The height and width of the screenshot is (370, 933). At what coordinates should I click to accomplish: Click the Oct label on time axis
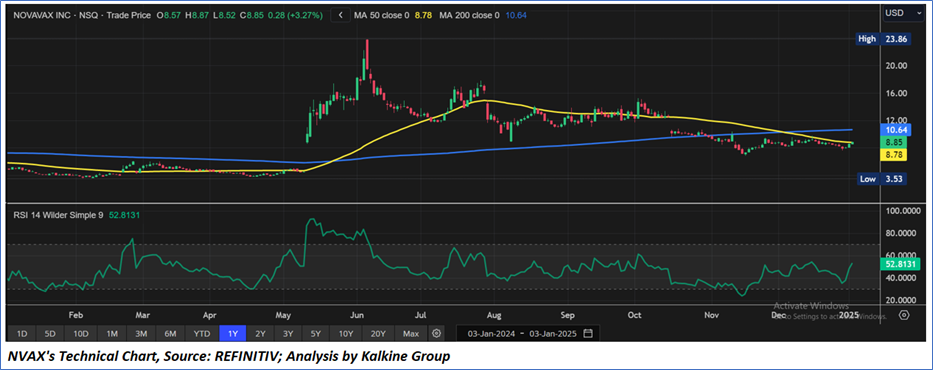(634, 315)
